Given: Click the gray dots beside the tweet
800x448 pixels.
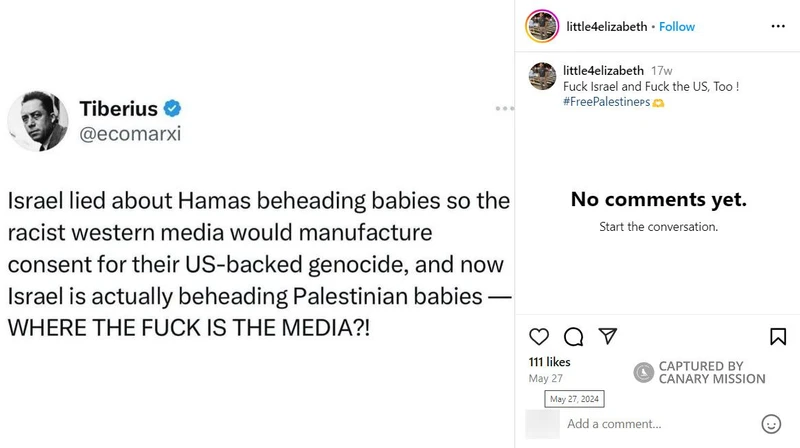Looking at the screenshot, I should click(504, 108).
